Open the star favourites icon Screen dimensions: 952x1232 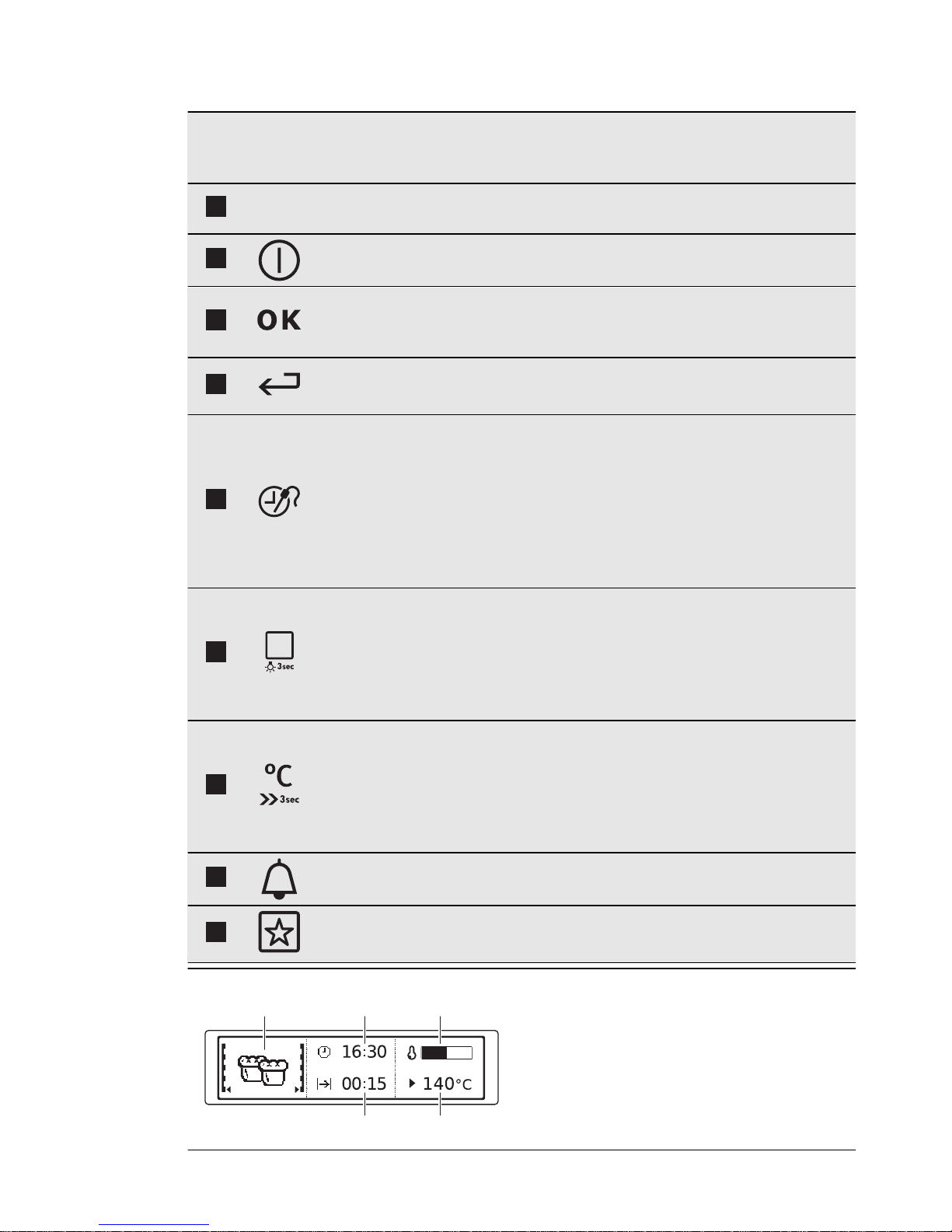click(x=279, y=932)
